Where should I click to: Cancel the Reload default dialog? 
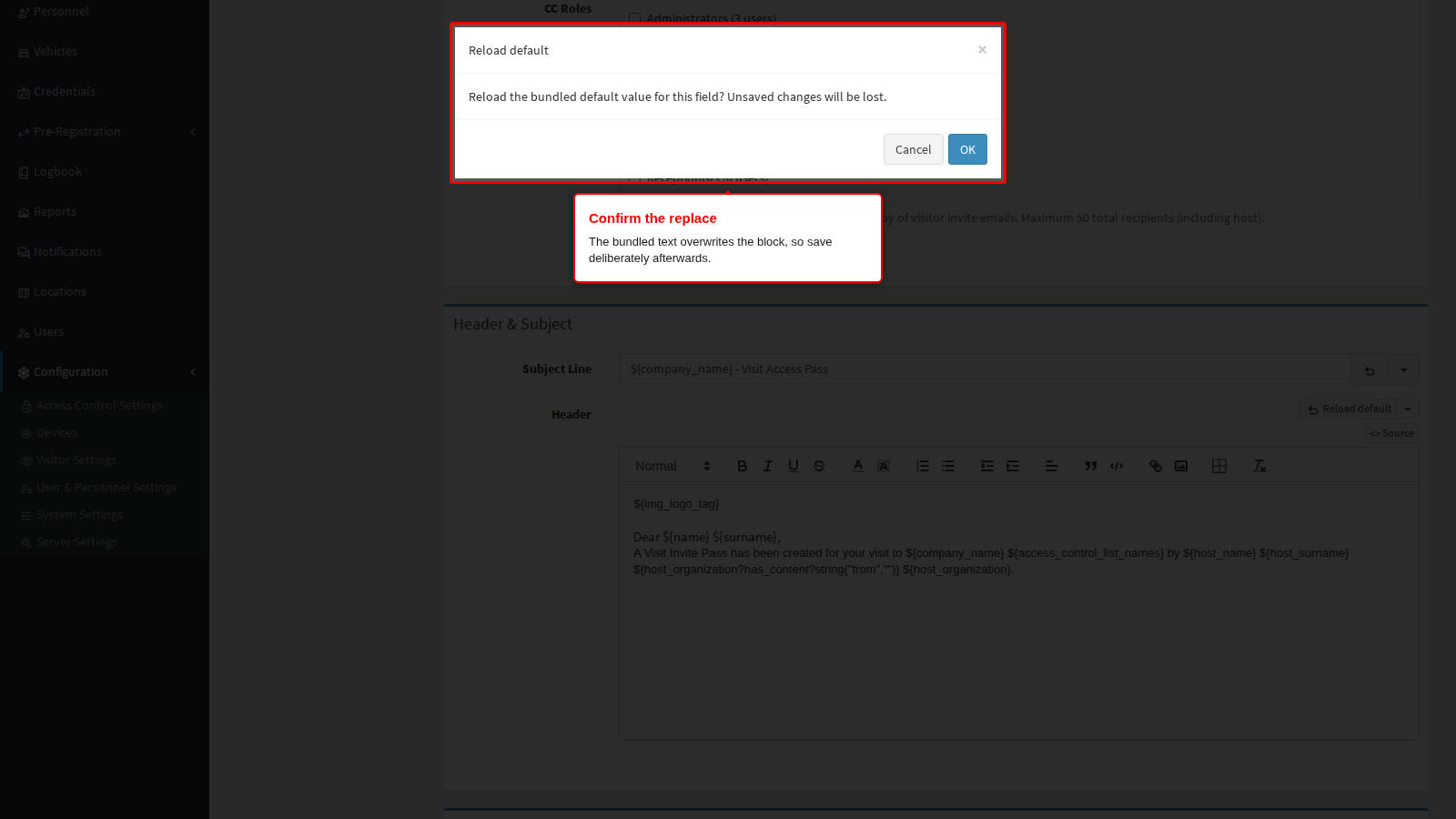tap(913, 149)
